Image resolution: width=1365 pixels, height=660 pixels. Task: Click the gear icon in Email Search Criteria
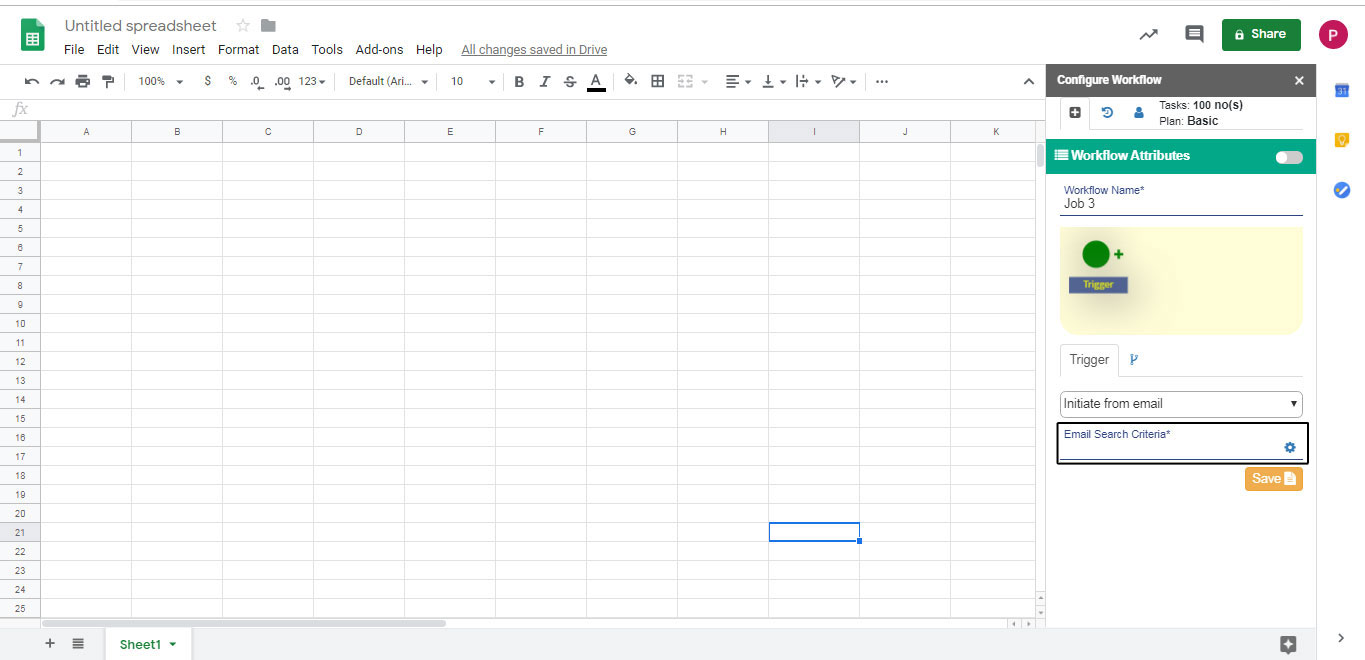1289,448
